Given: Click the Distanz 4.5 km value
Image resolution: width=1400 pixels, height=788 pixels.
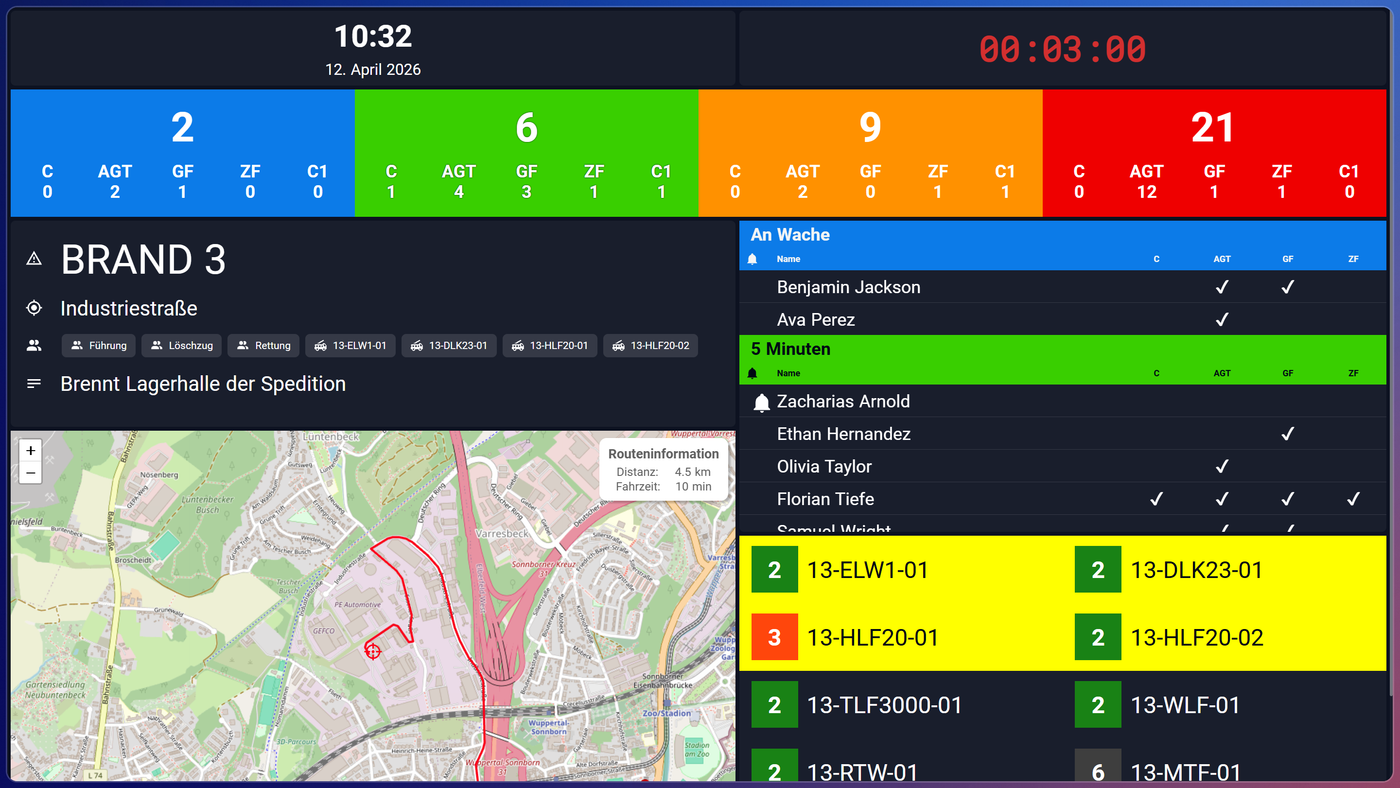Looking at the screenshot, I should tap(692, 472).
